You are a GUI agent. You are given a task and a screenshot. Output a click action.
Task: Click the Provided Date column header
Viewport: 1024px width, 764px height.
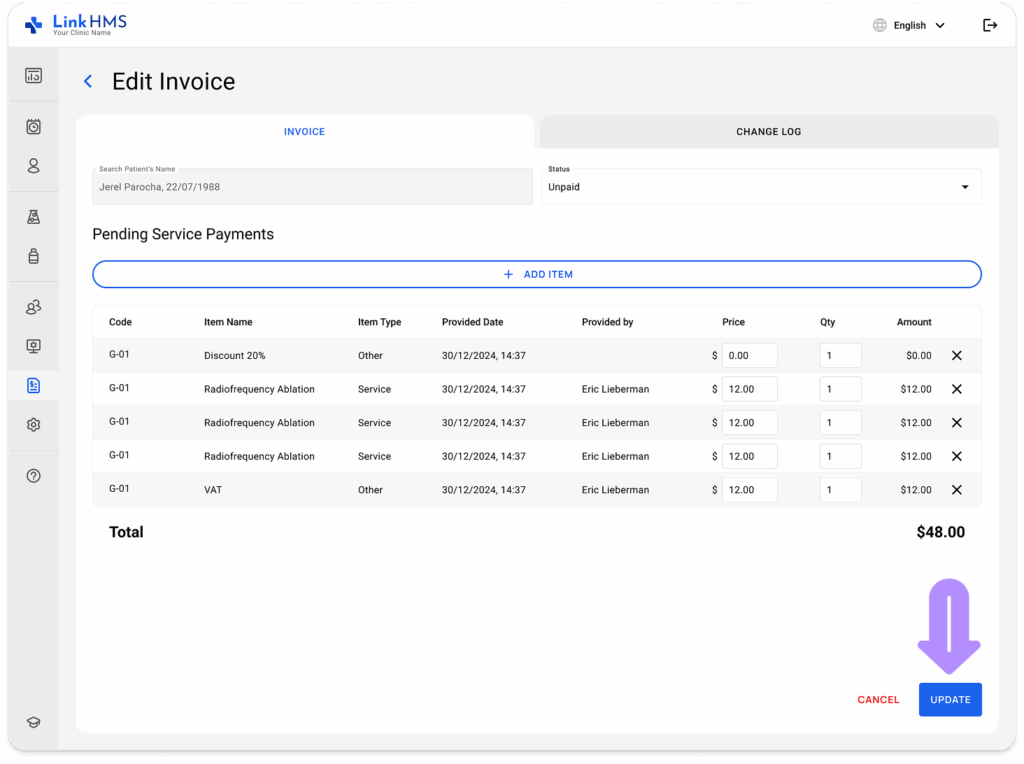[472, 322]
